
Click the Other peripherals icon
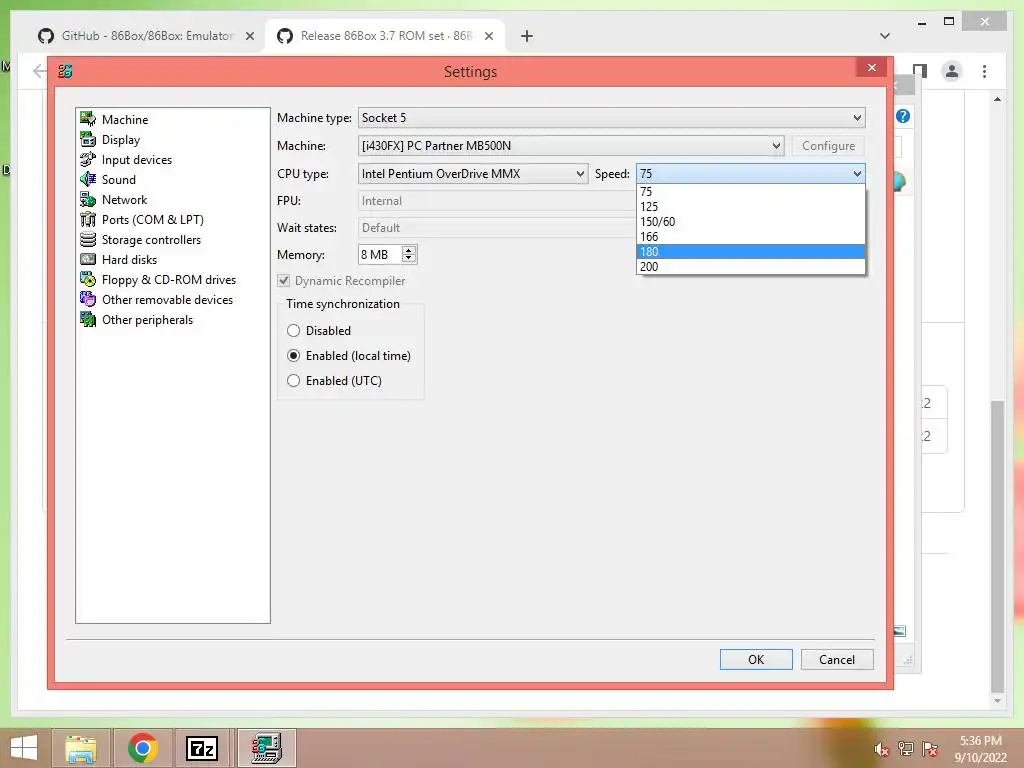click(88, 319)
